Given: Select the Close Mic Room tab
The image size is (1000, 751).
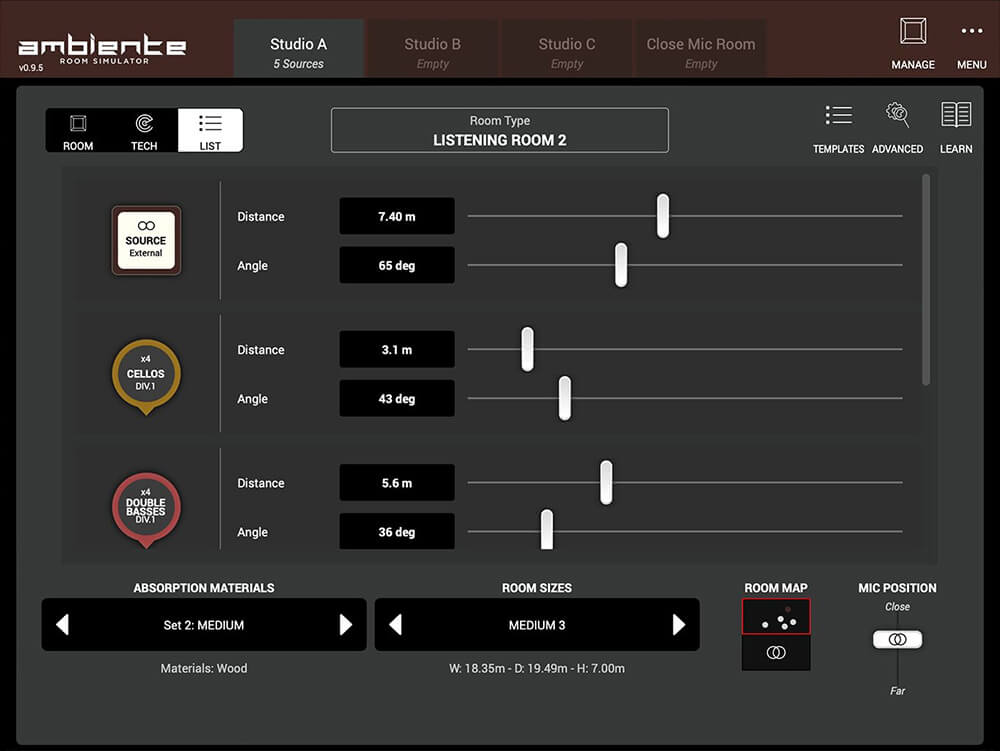Looking at the screenshot, I should click(700, 47).
